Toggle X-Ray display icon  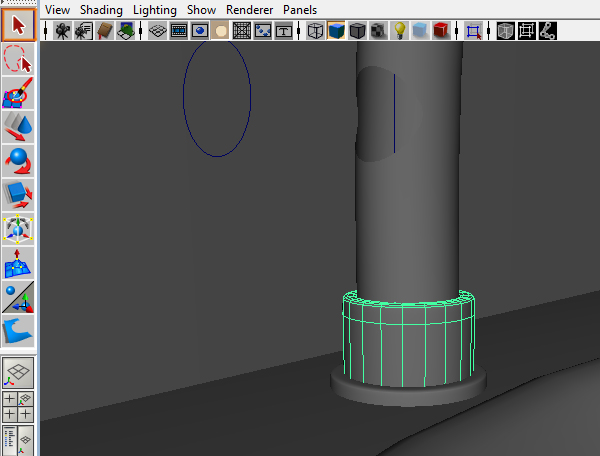coord(505,31)
